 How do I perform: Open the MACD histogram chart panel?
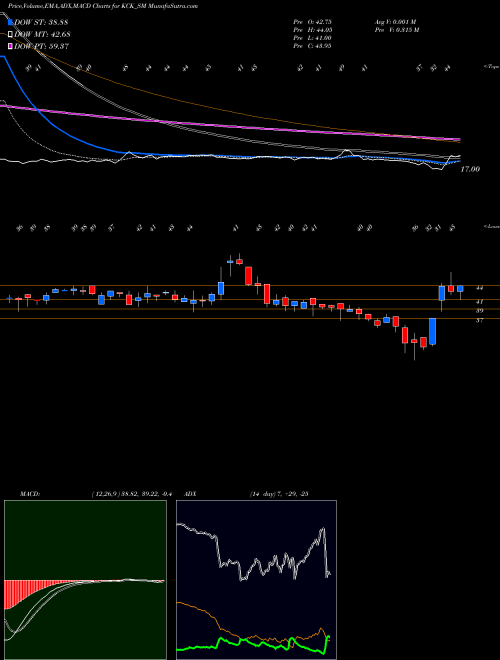(85, 580)
